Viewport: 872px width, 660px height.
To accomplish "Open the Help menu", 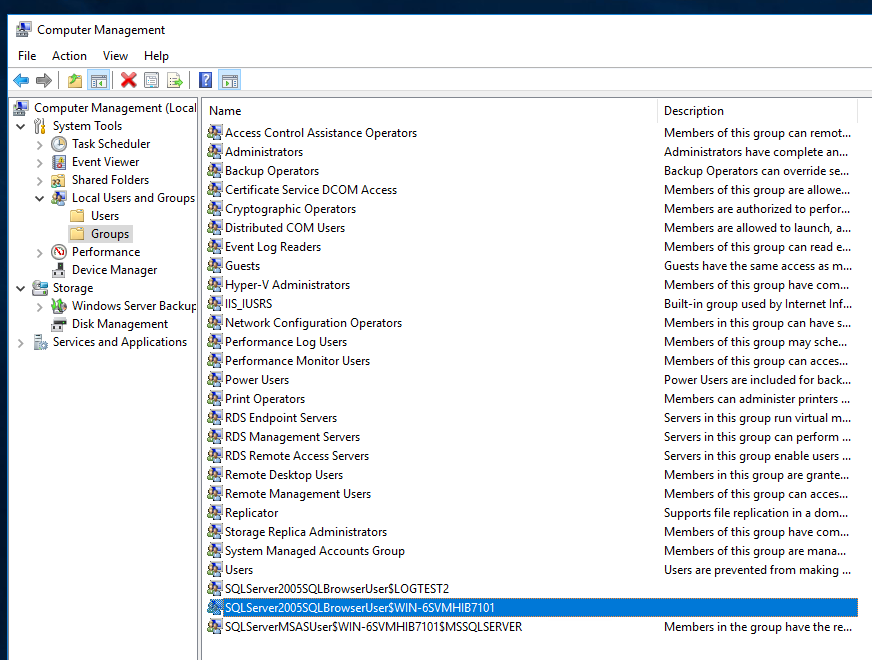I will point(156,56).
